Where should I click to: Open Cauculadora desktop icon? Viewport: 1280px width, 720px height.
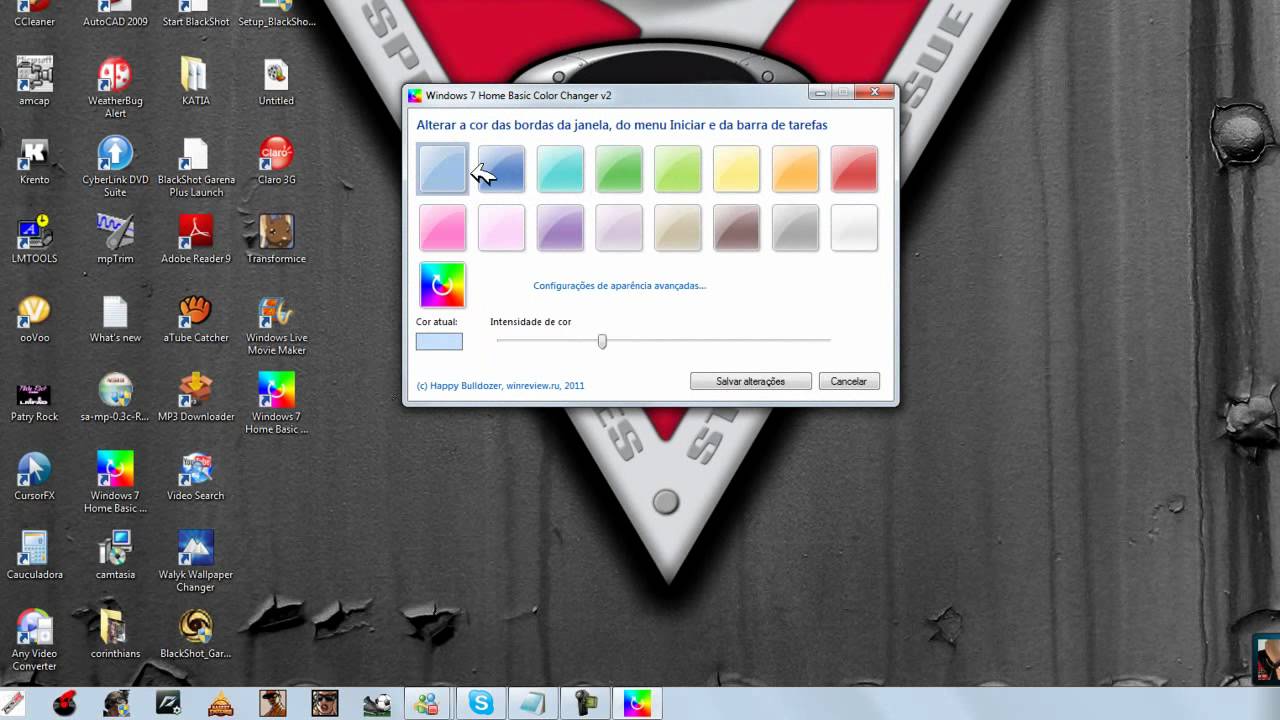(34, 555)
